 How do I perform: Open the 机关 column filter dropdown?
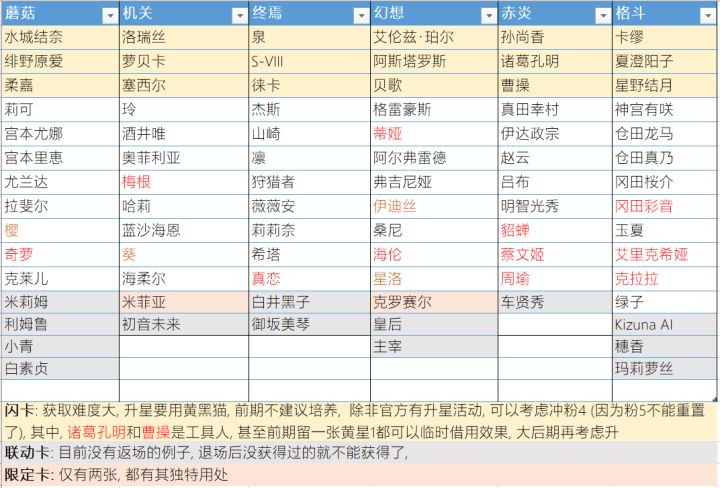(x=239, y=16)
